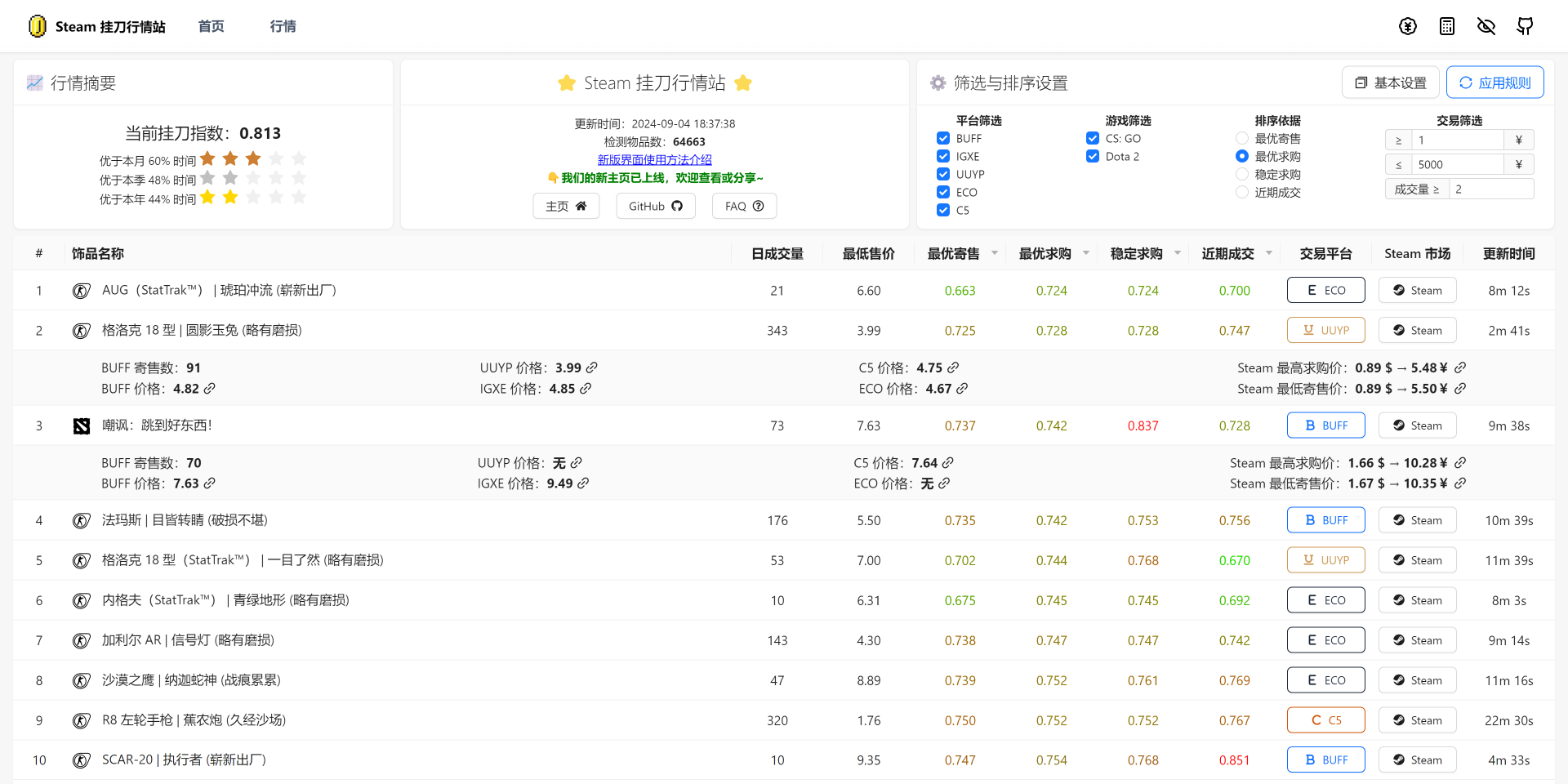Open the calculator icon in header

click(1447, 26)
